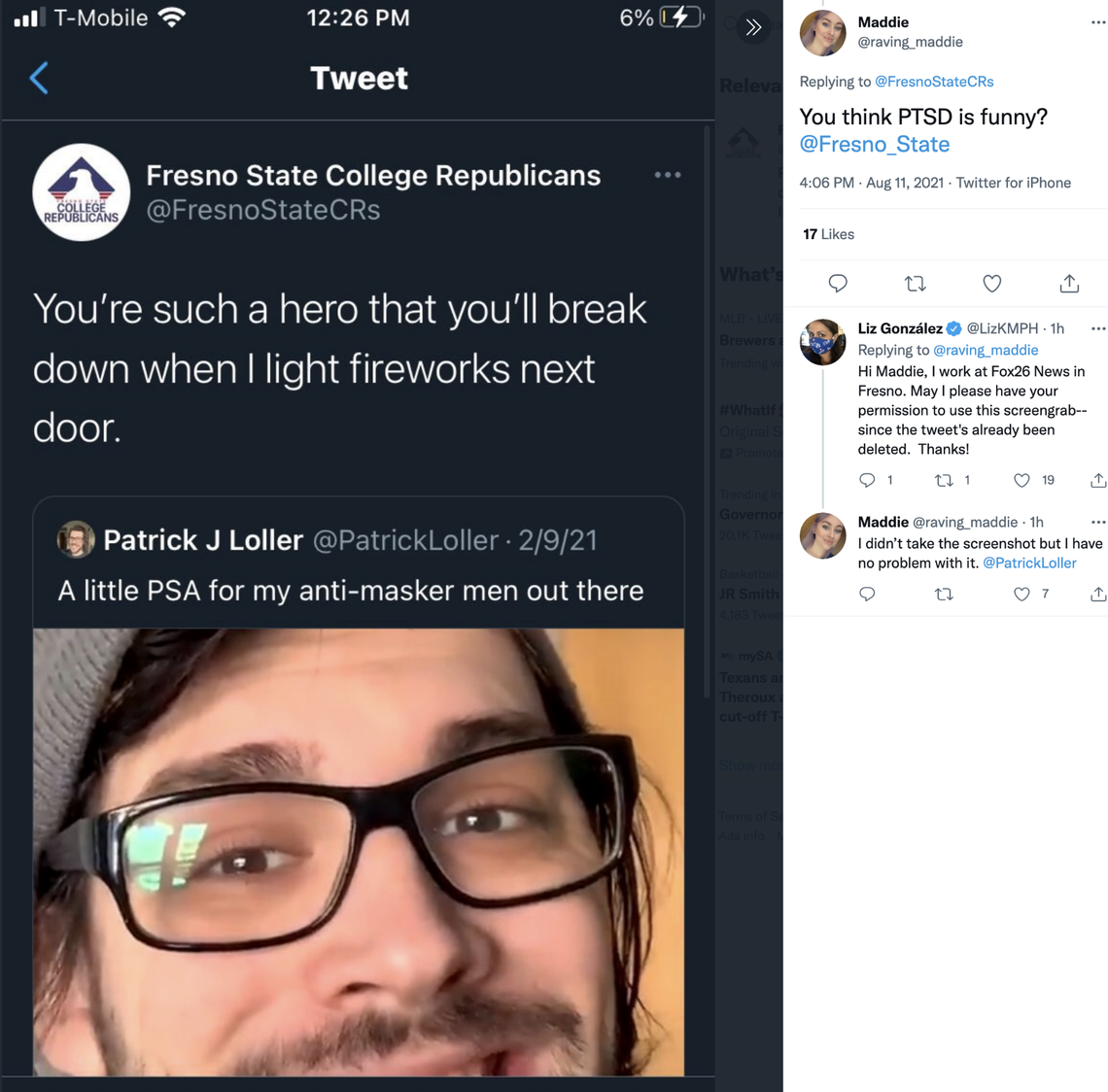Share Maddie's tweet via the upload icon

(1068, 283)
